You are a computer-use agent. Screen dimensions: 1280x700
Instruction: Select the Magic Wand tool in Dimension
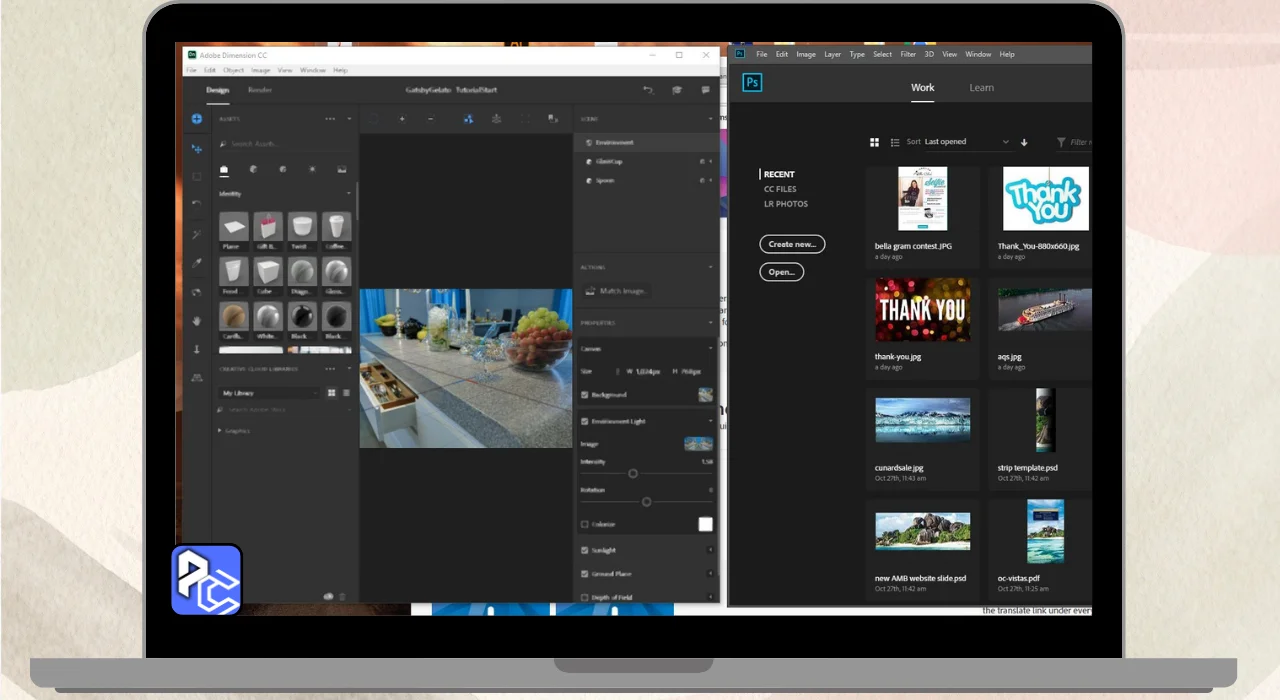click(x=197, y=234)
